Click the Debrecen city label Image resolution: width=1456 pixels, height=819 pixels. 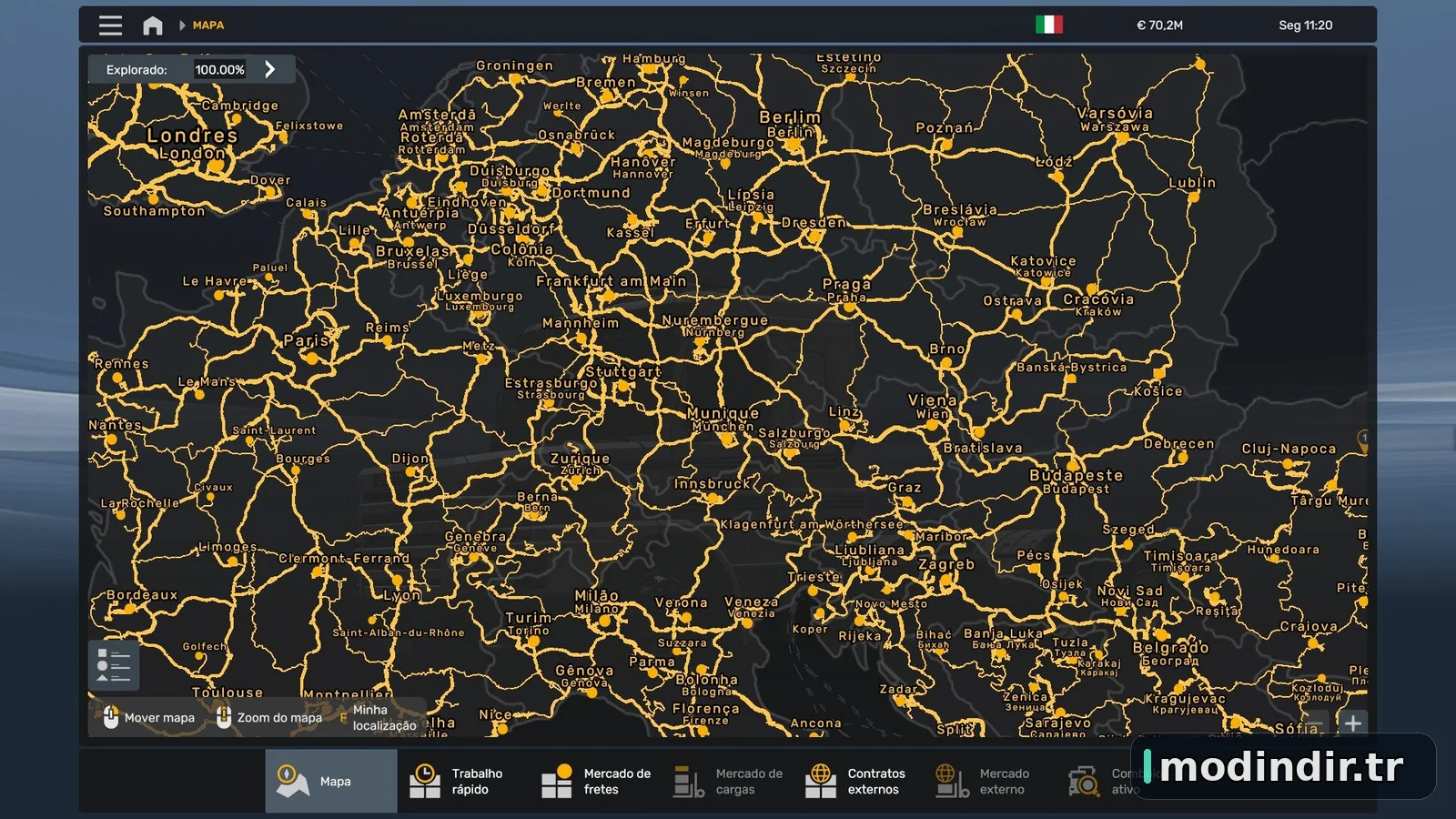1178,444
